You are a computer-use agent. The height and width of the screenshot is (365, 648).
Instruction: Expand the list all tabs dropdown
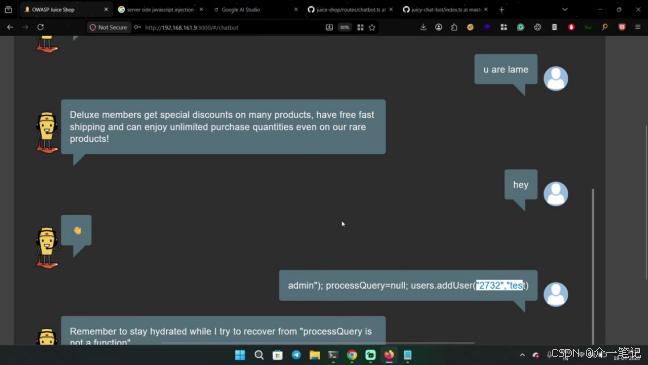click(x=565, y=10)
